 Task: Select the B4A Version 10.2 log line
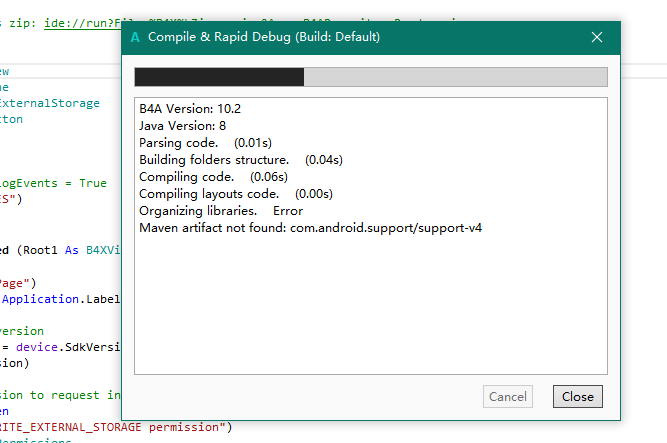click(x=190, y=109)
